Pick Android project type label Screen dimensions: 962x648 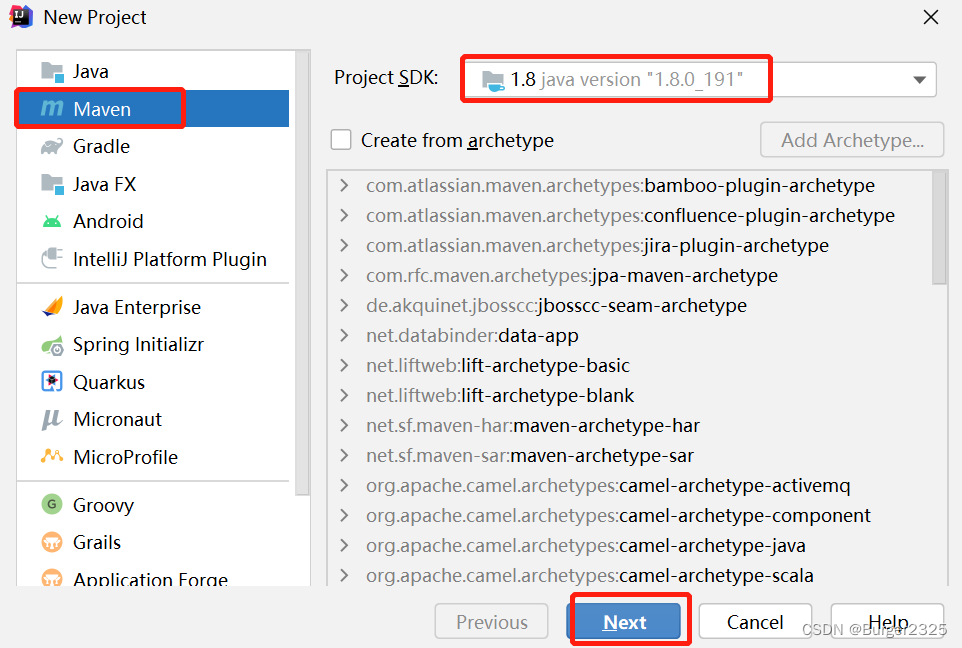click(108, 222)
